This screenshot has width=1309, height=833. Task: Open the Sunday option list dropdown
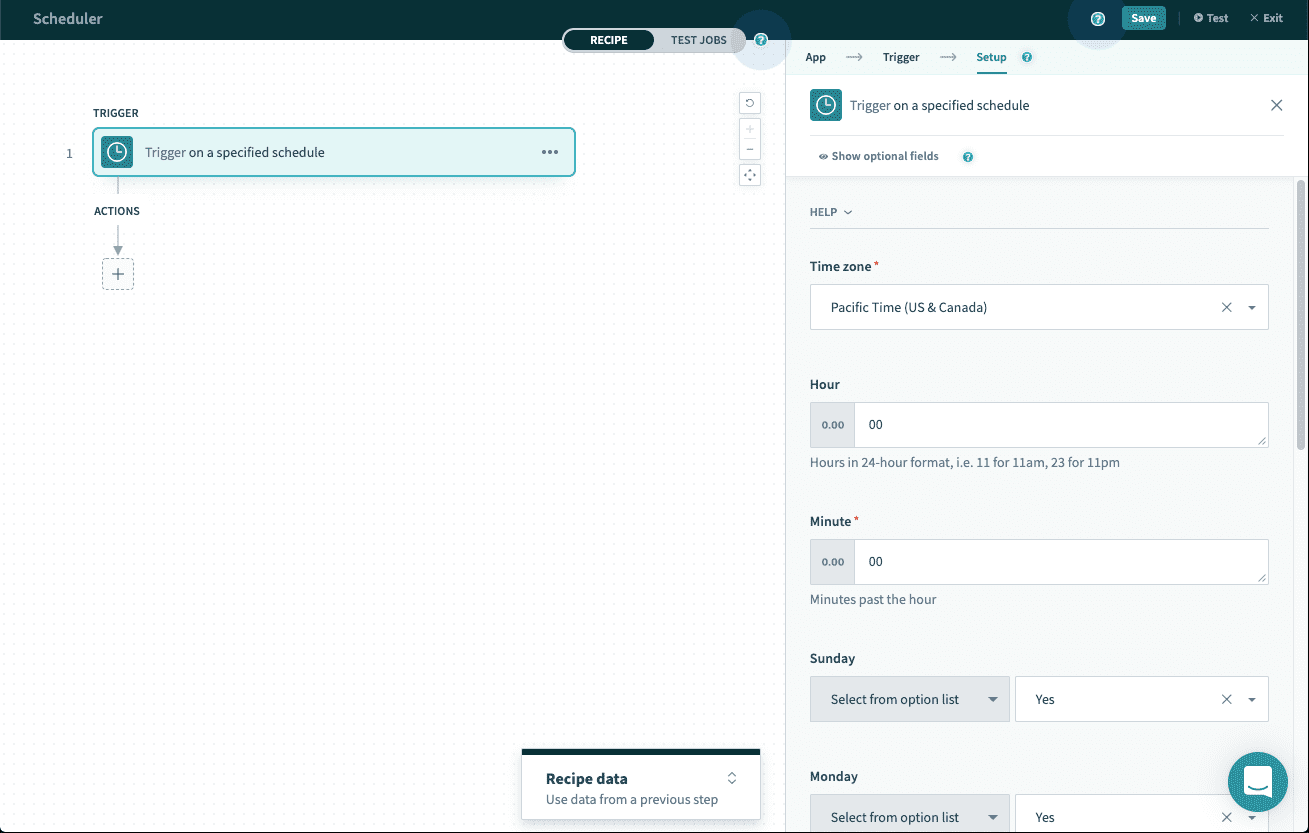tap(909, 698)
